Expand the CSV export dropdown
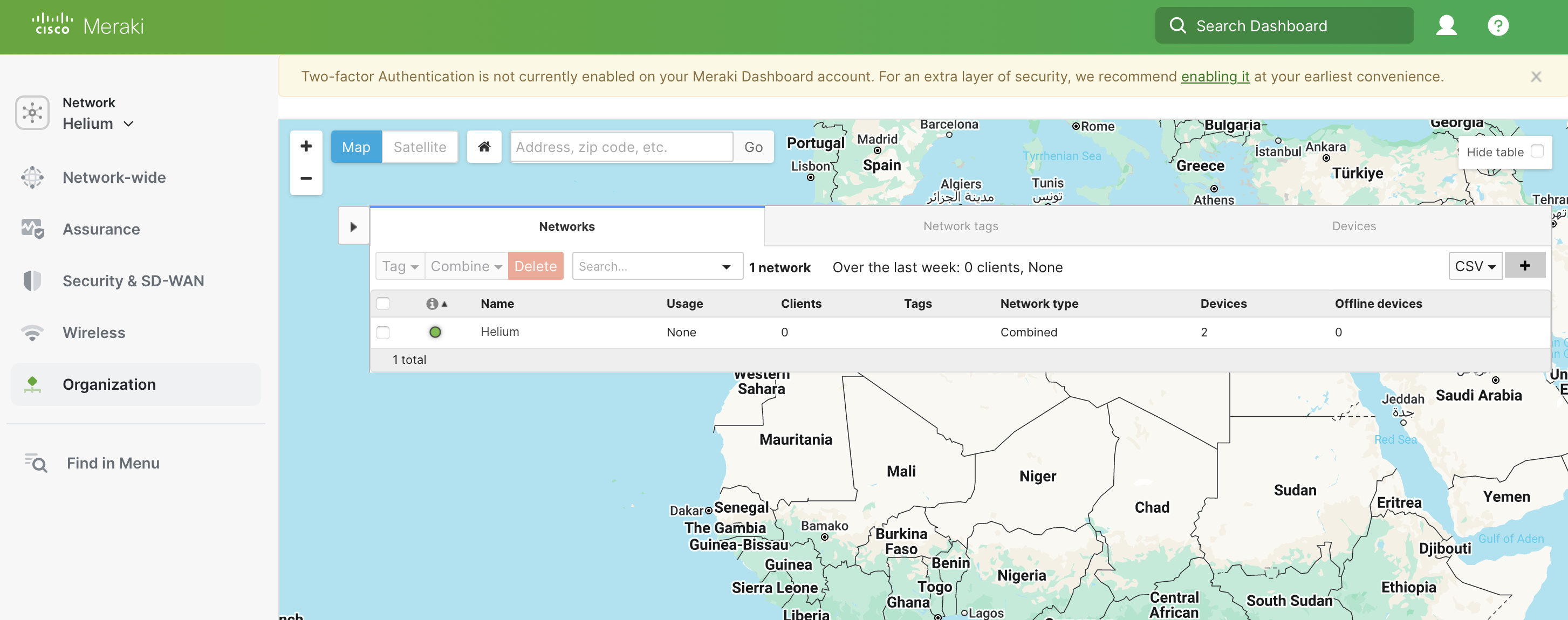This screenshot has height=620, width=1568. (x=1475, y=266)
